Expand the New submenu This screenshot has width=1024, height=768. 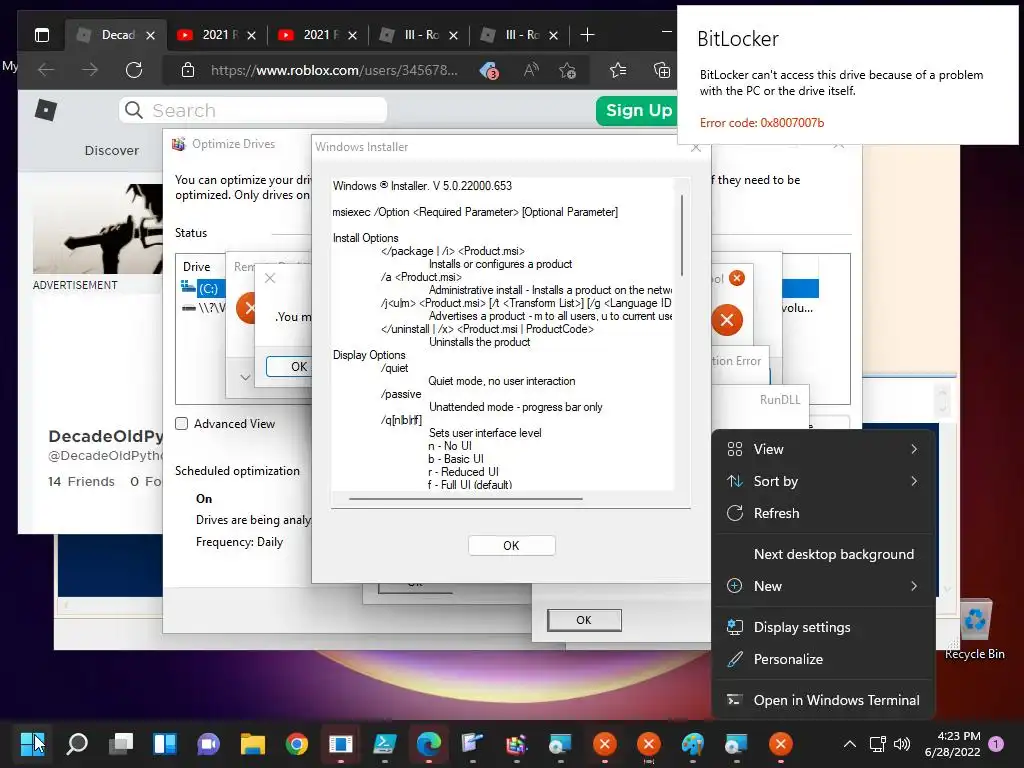(x=823, y=586)
